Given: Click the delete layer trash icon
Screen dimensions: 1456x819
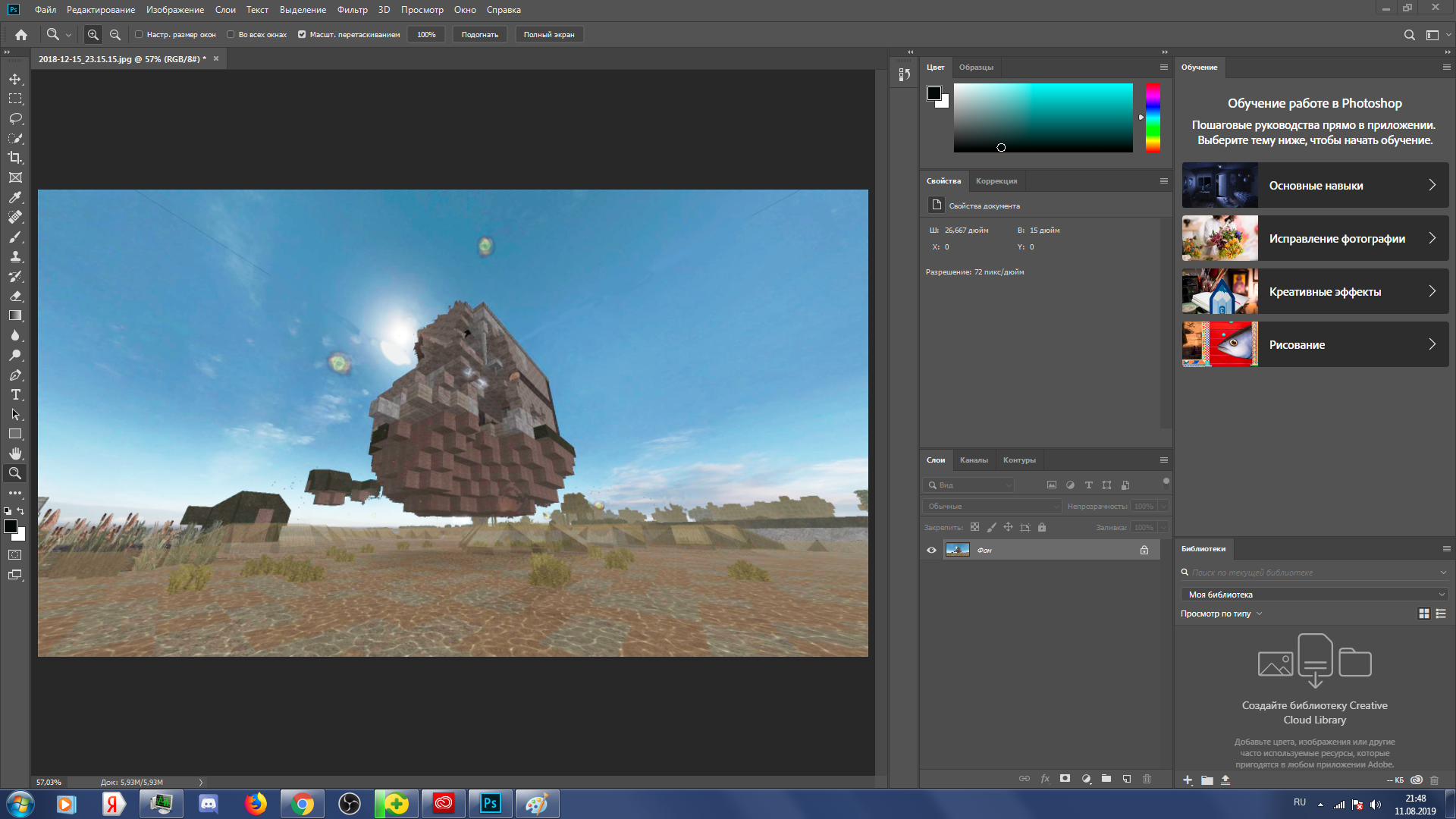Looking at the screenshot, I should (1147, 779).
